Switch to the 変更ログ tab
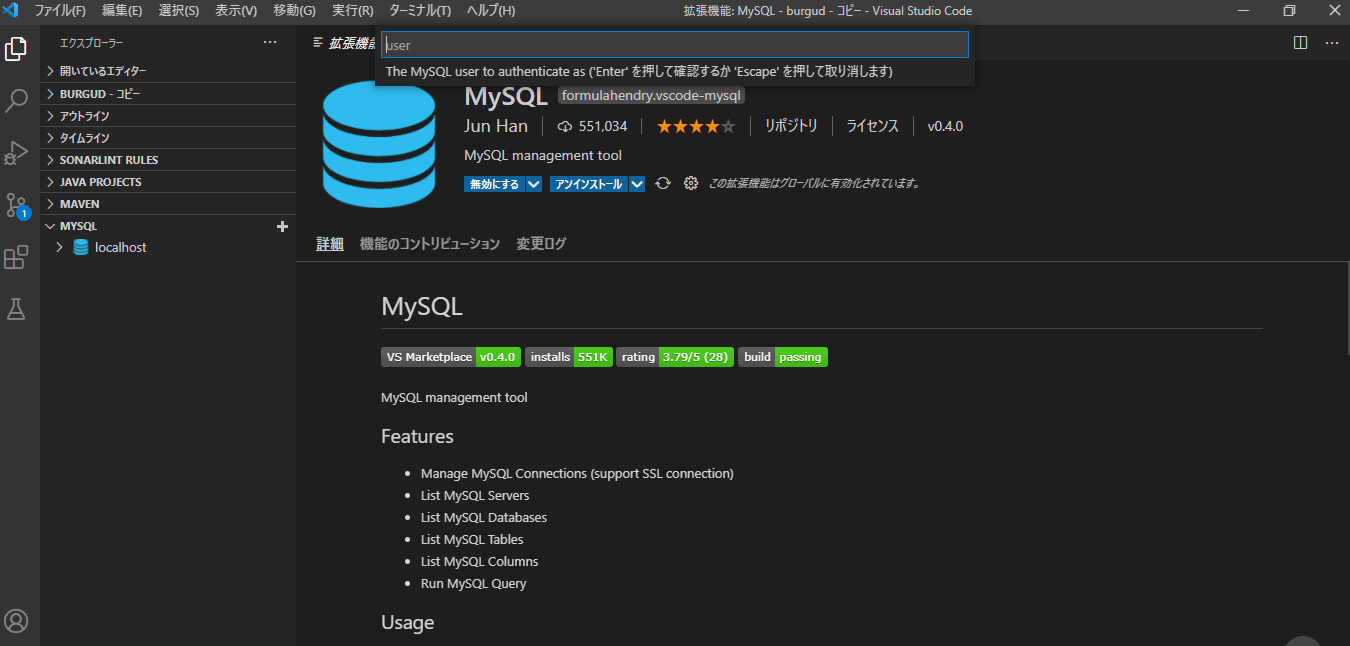Screen dimensions: 1350x646 (x=540, y=243)
